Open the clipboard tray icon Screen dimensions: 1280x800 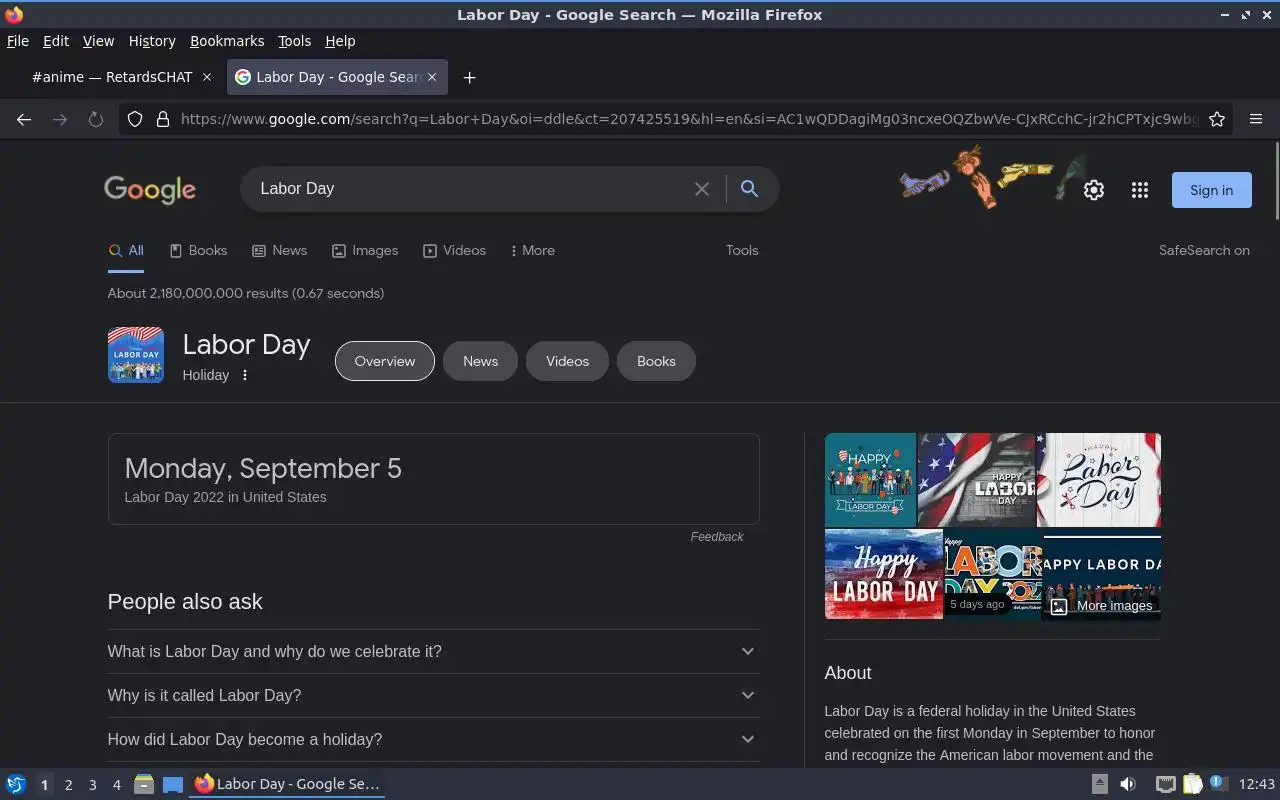tap(1192, 784)
